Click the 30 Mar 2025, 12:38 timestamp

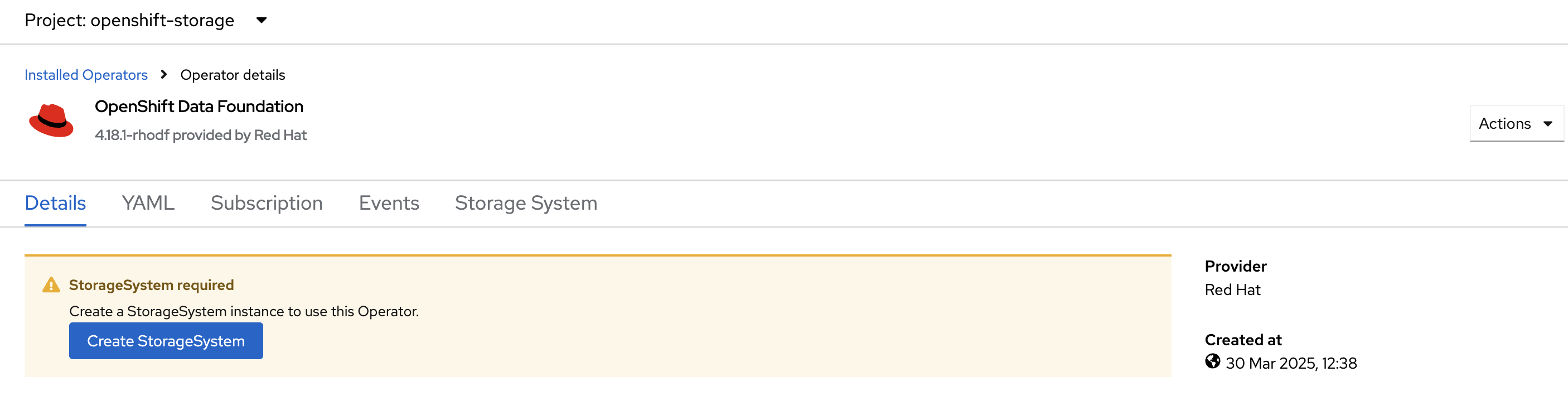[x=1291, y=363]
